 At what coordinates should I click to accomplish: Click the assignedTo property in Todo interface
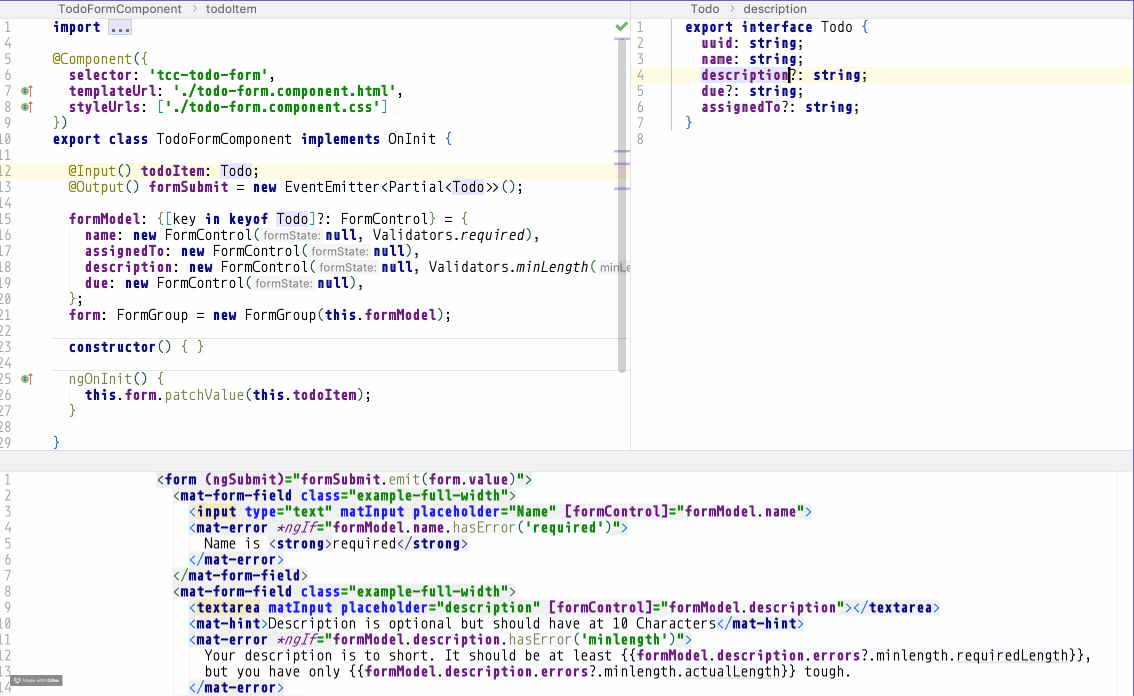pyautogui.click(x=744, y=107)
